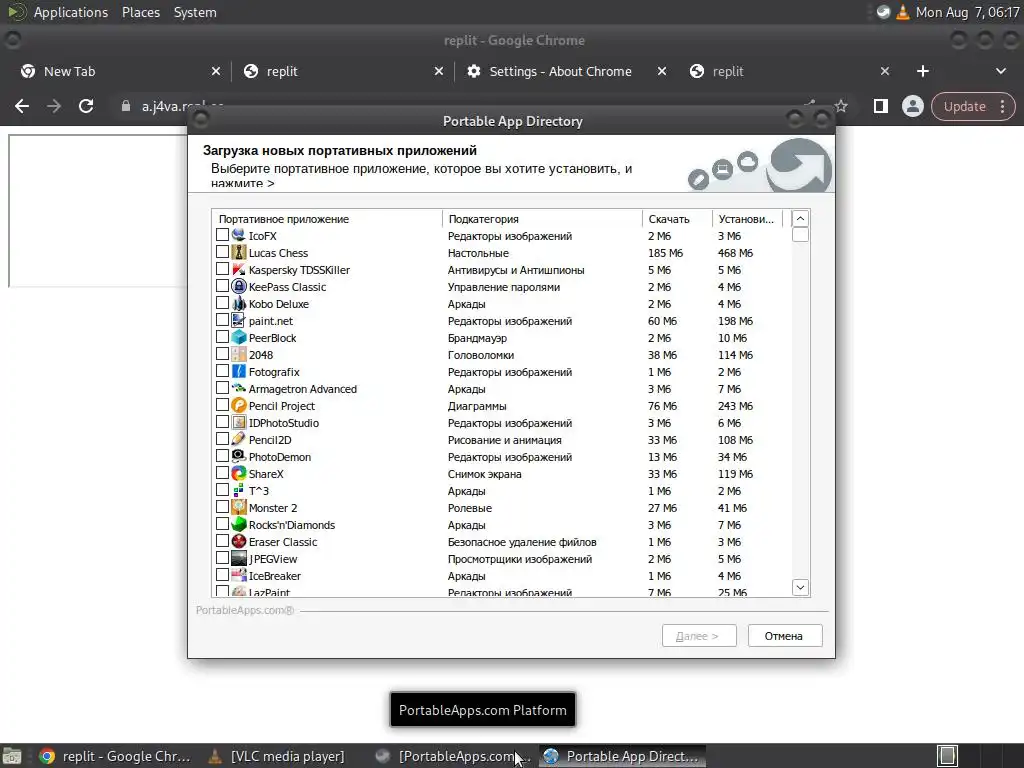Click the KeePass Classic lock icon
The image size is (1024, 768).
(x=239, y=286)
